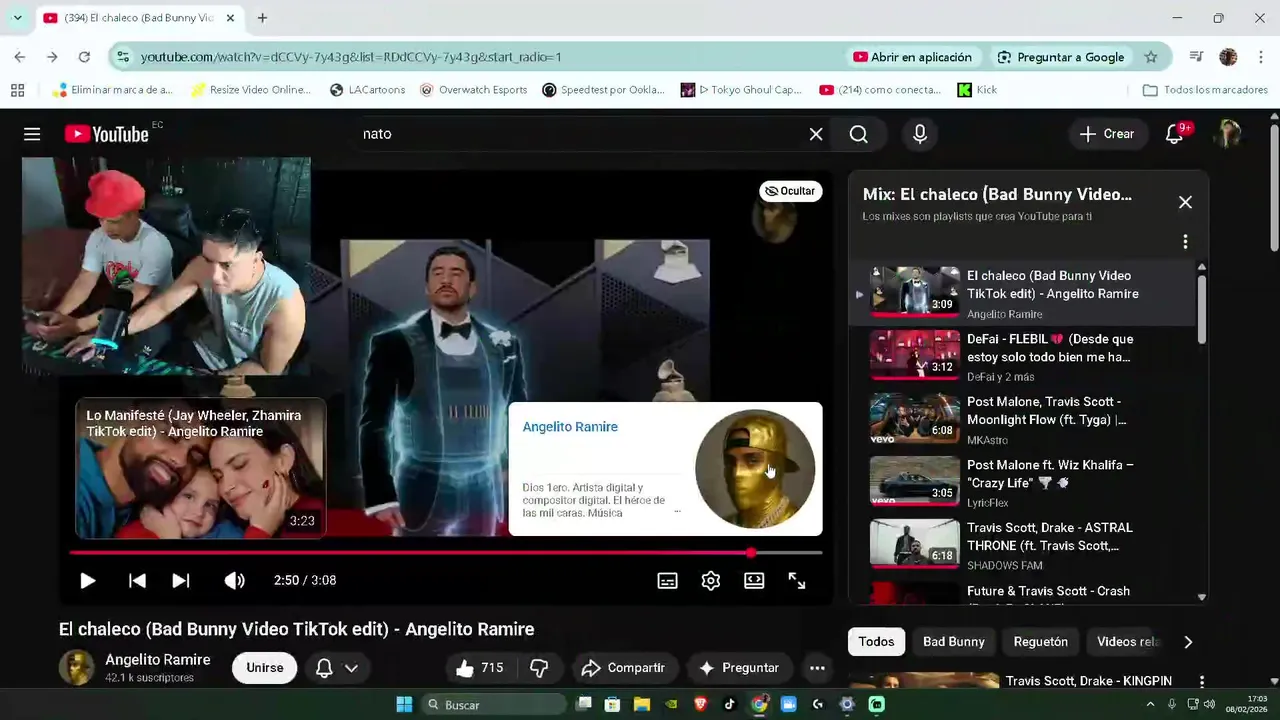This screenshot has height=720, width=1280.
Task: Open the Crear menu
Action: pos(1106,134)
